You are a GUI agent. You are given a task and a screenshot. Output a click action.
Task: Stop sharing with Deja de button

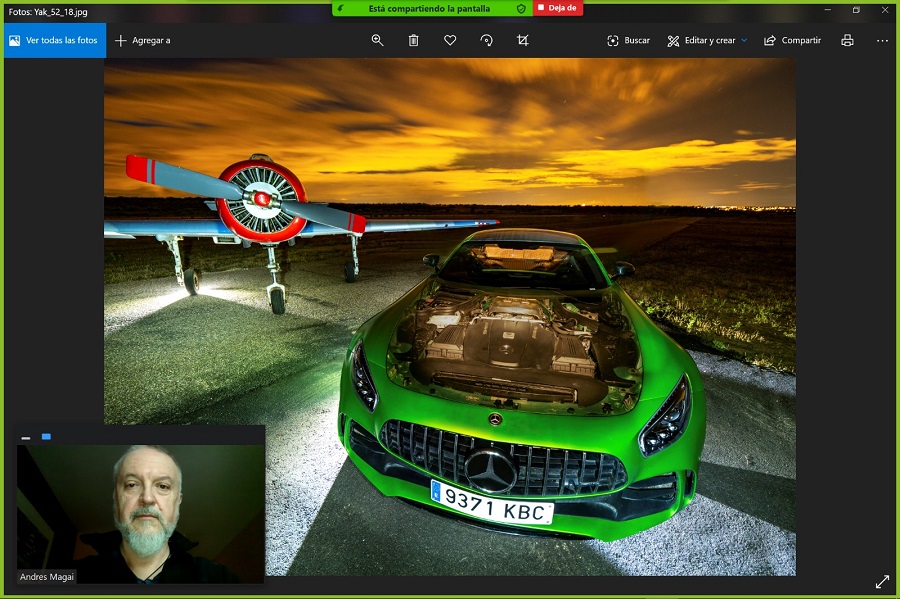coord(558,8)
